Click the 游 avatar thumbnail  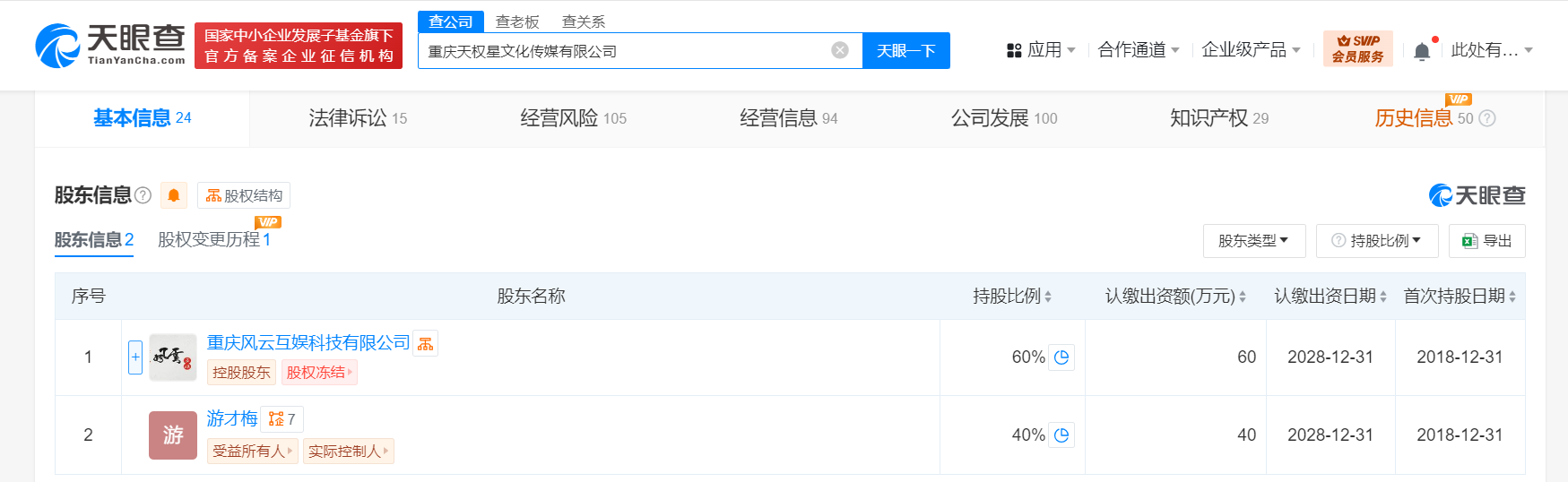(173, 435)
